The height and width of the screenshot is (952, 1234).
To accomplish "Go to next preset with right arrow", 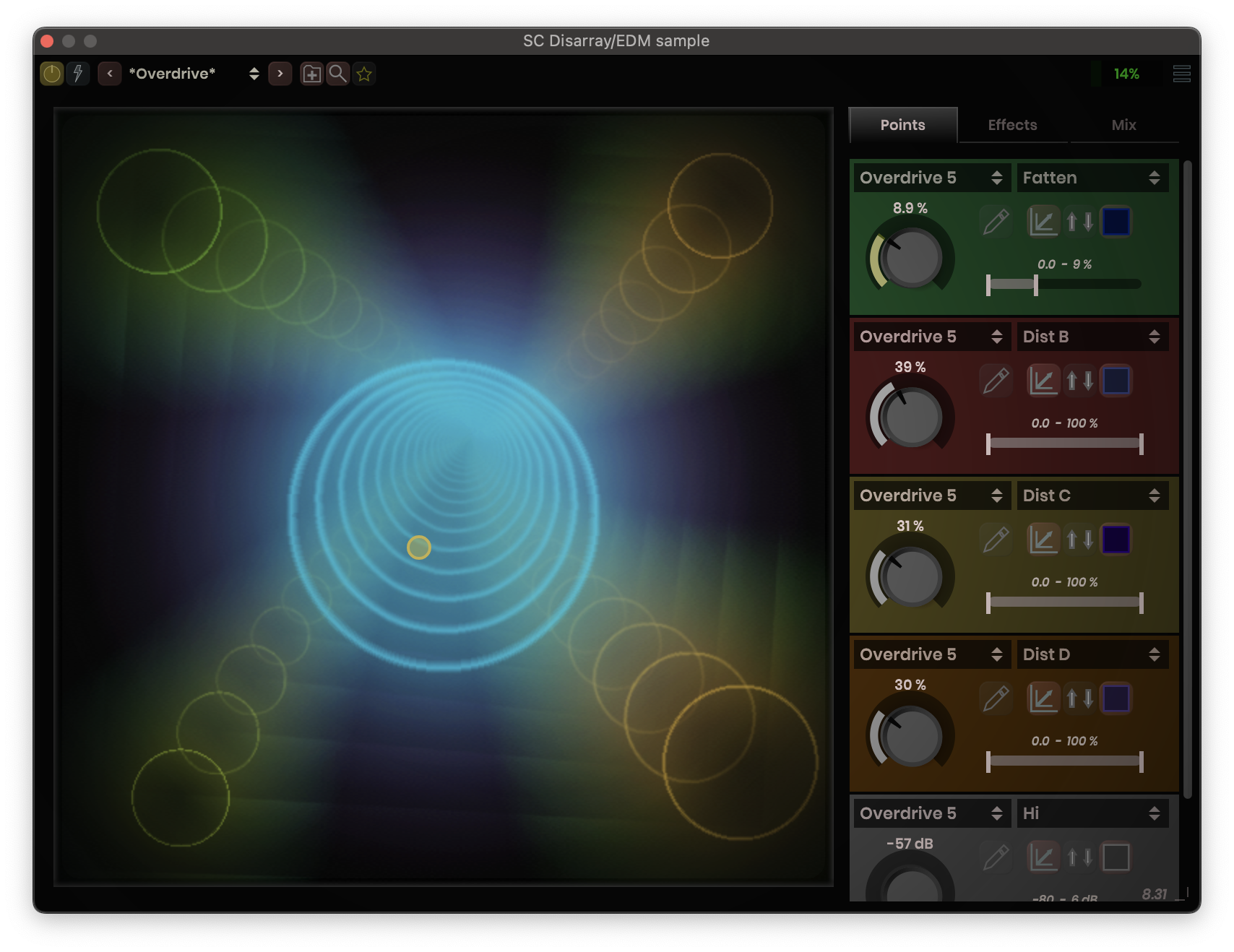I will 280,74.
